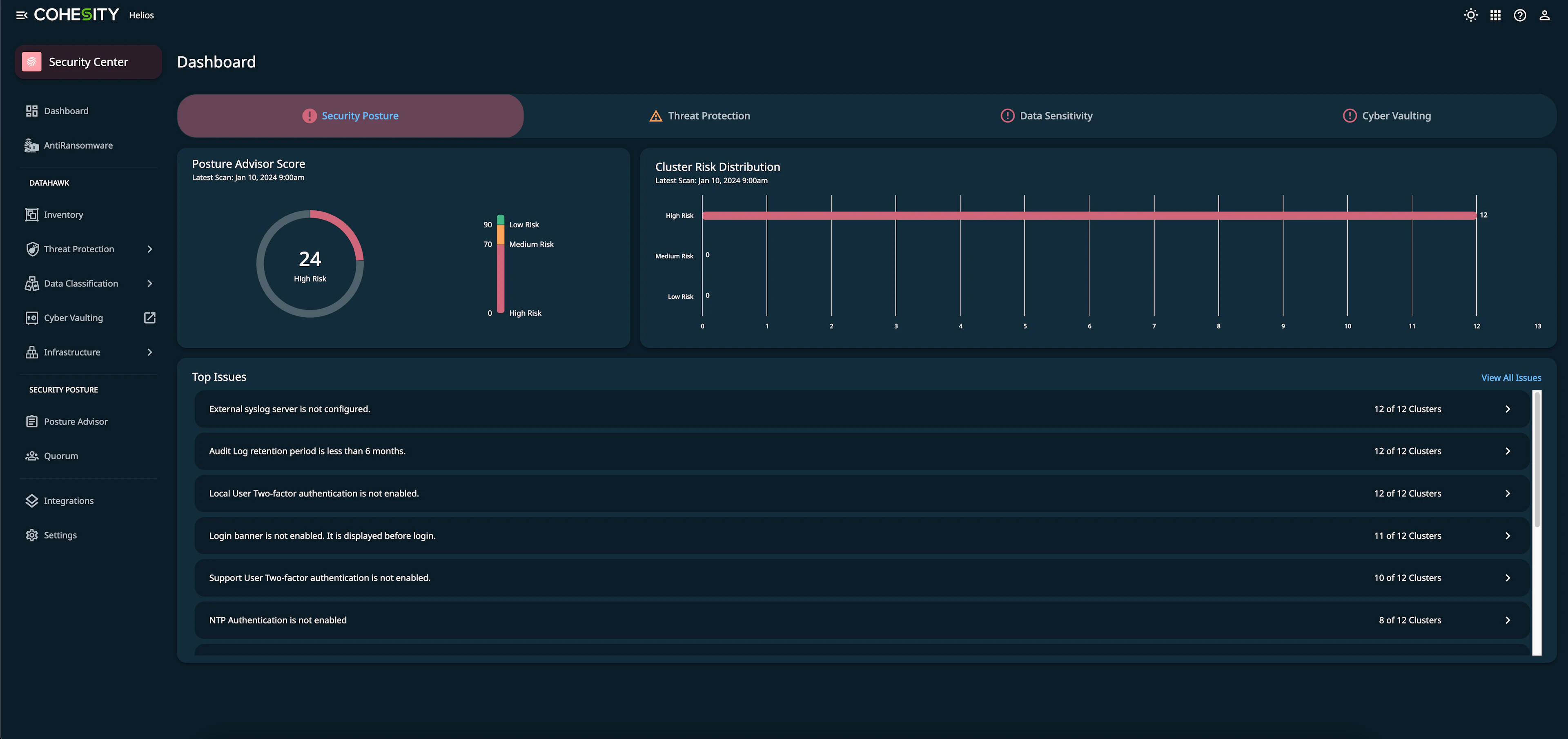The image size is (1568, 739).
Task: Switch to the Cyber Vaulting tab
Action: pyautogui.click(x=1387, y=115)
